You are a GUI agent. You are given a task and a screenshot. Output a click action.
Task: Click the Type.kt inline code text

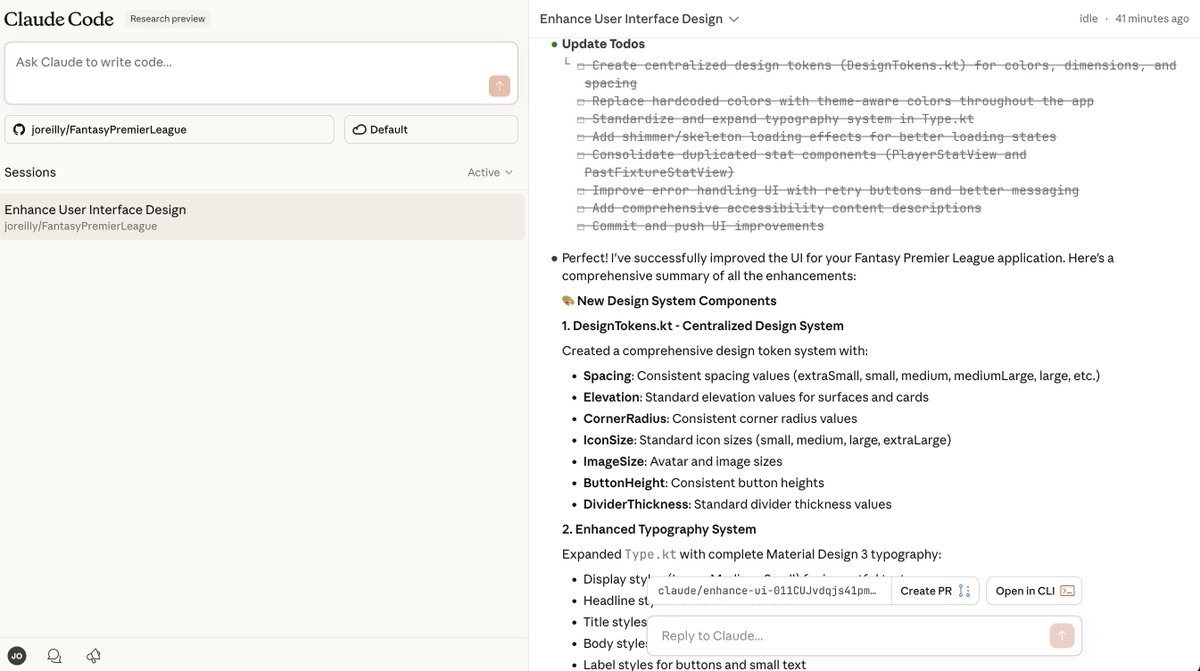pos(650,554)
